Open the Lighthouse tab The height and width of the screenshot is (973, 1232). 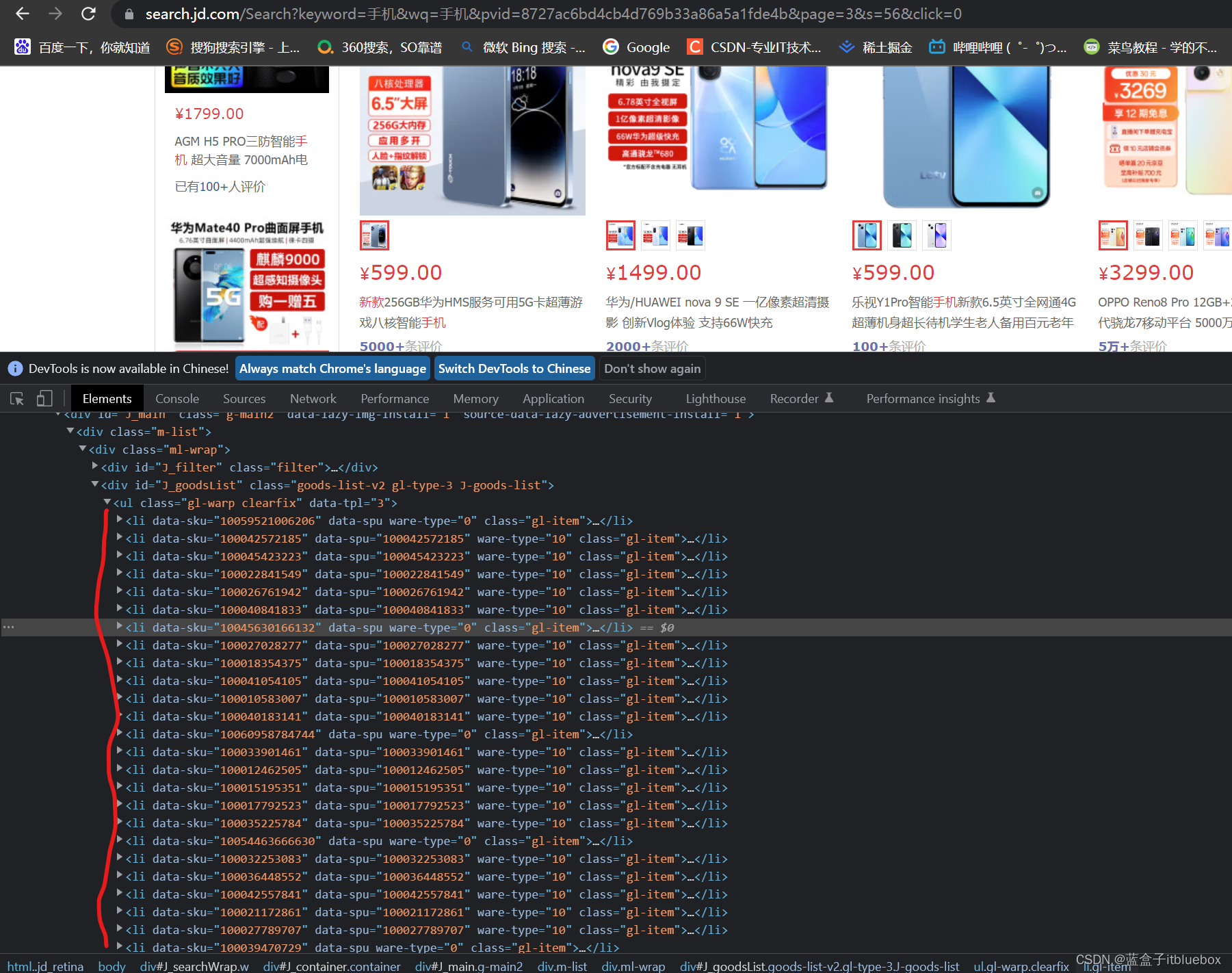tap(716, 398)
